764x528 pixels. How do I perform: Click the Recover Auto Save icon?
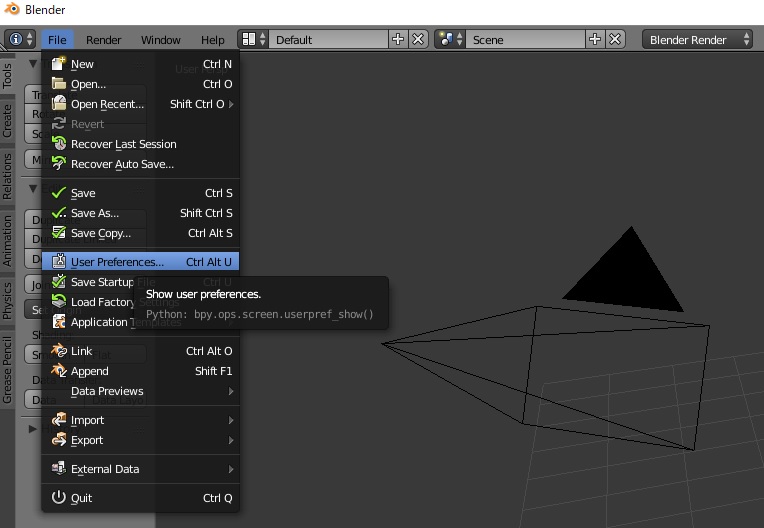point(58,164)
